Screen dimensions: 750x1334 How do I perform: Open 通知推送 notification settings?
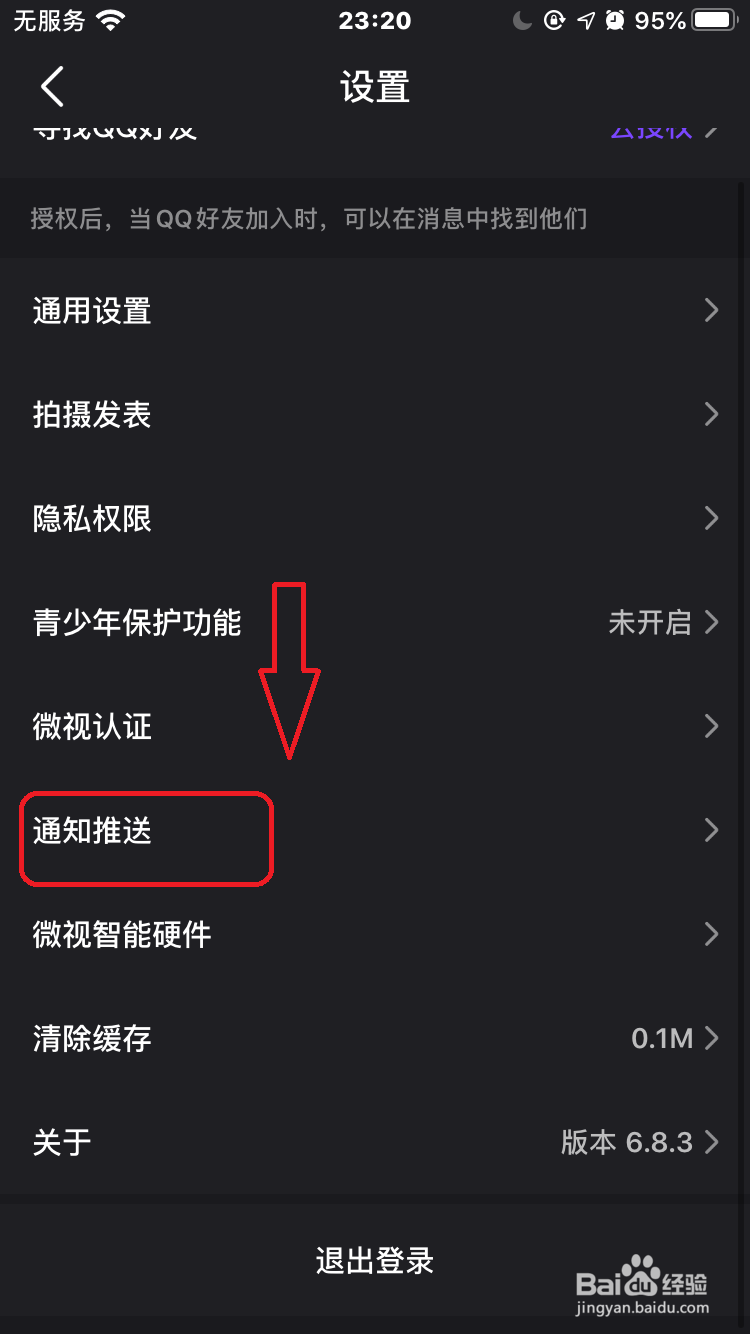pos(375,830)
